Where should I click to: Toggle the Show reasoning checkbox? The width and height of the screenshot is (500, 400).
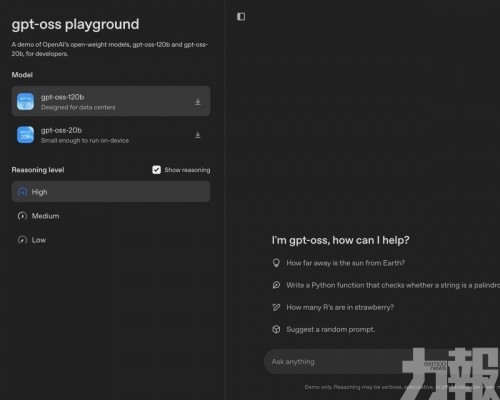click(156, 170)
